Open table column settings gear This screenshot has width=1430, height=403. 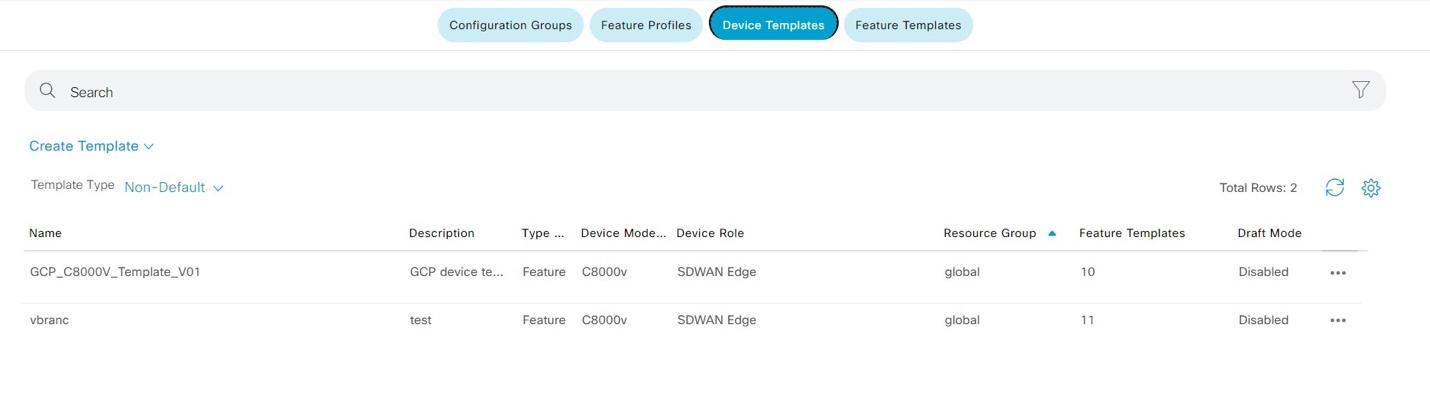click(x=1371, y=188)
